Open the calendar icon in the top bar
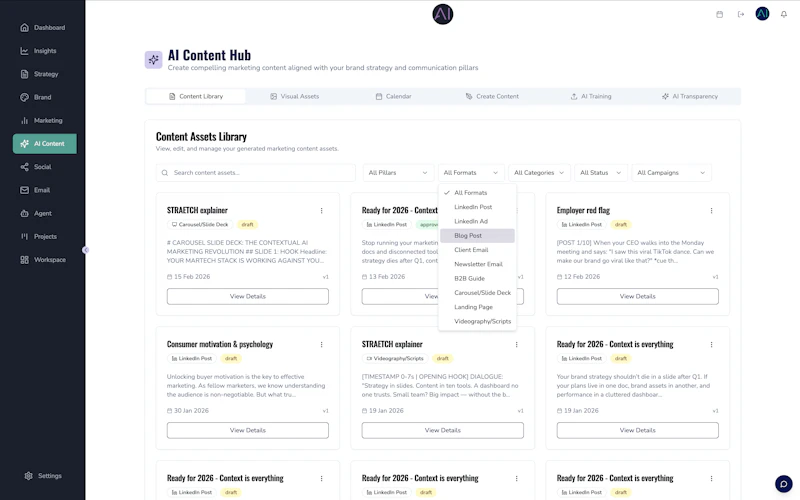Image resolution: width=800 pixels, height=500 pixels. tap(719, 14)
